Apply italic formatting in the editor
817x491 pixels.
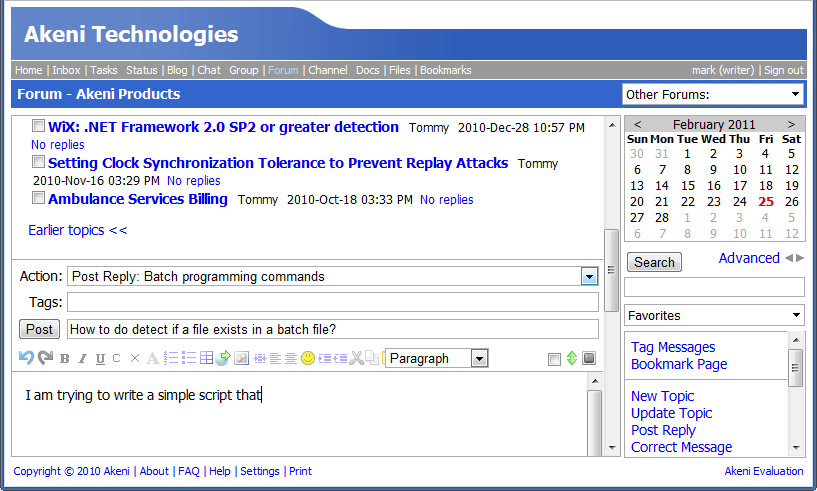(x=83, y=358)
